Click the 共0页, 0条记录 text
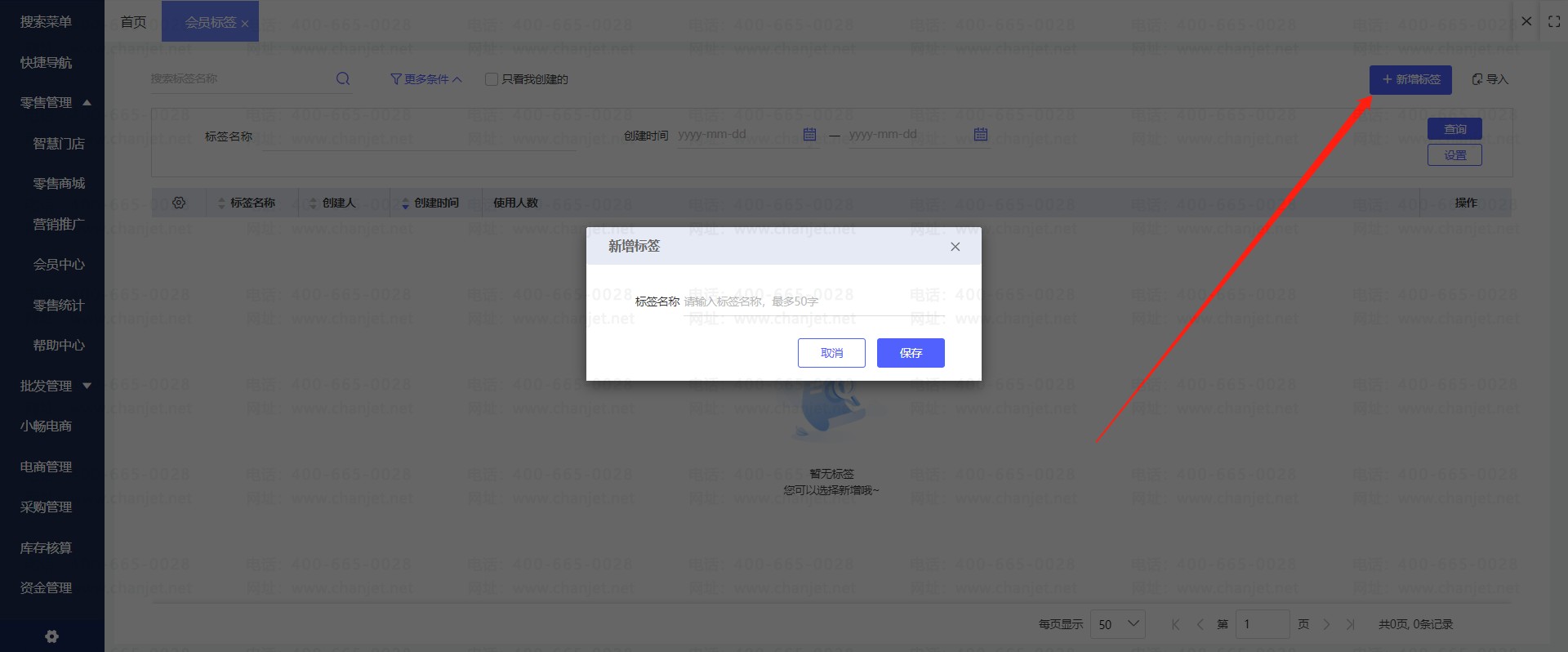 pyautogui.click(x=1416, y=624)
